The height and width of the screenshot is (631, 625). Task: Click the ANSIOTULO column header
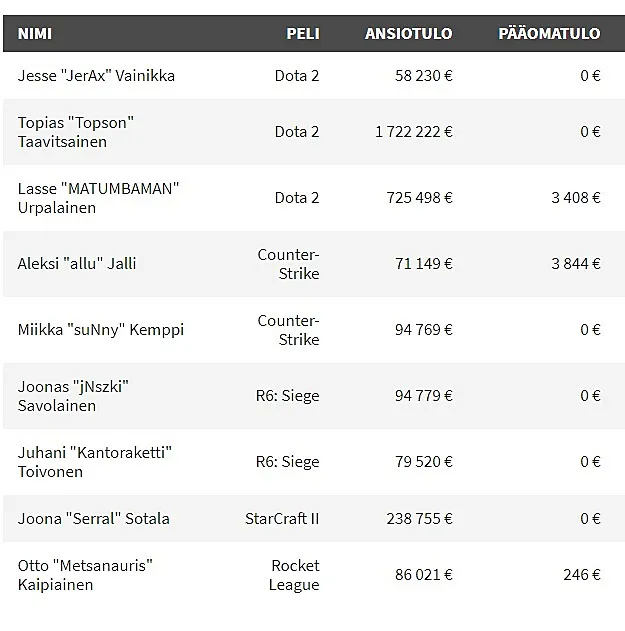pyautogui.click(x=408, y=33)
